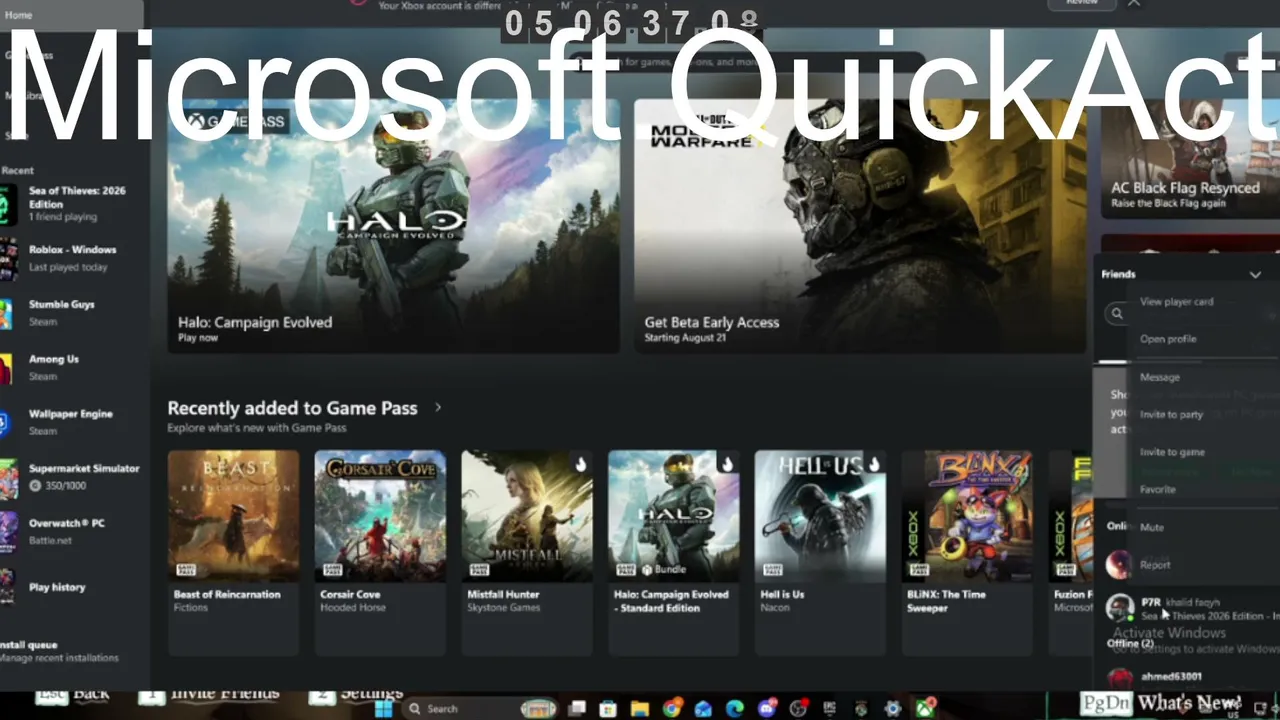Open File Explorer from the taskbar
Image resolution: width=1280 pixels, height=720 pixels.
(639, 709)
